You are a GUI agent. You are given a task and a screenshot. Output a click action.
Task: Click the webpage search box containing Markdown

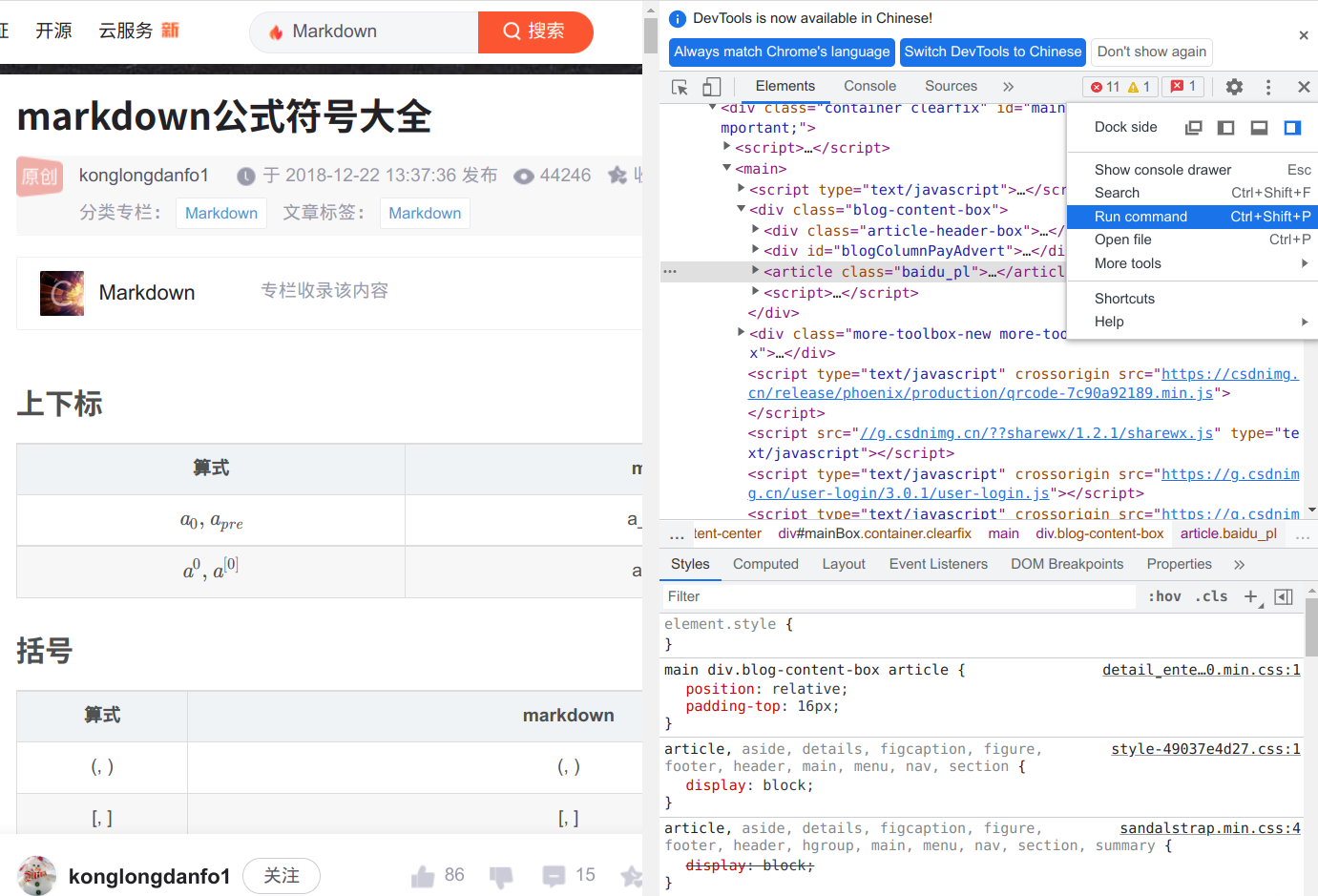364,31
